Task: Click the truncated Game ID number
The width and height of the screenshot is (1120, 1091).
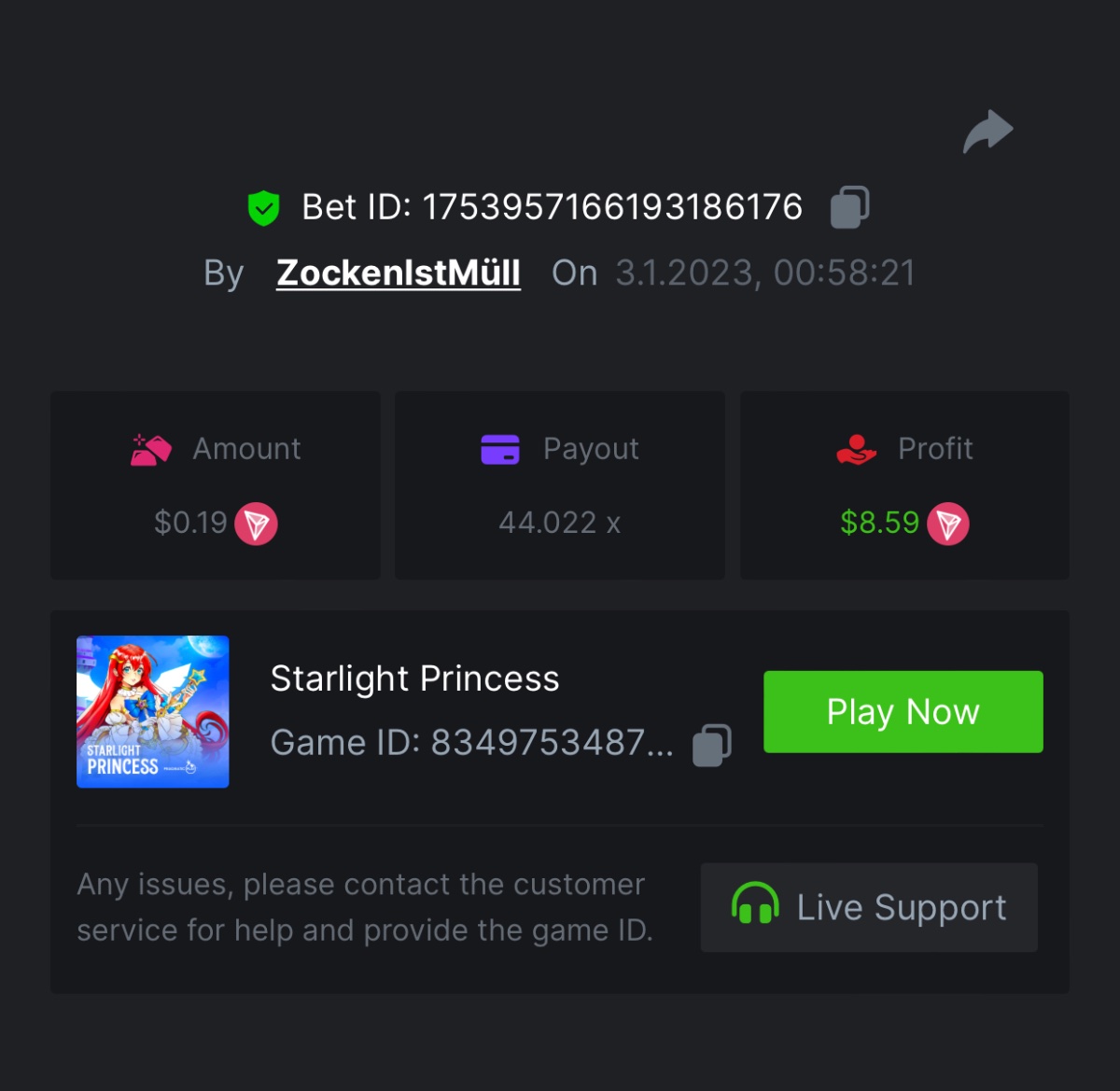Action: click(x=551, y=743)
